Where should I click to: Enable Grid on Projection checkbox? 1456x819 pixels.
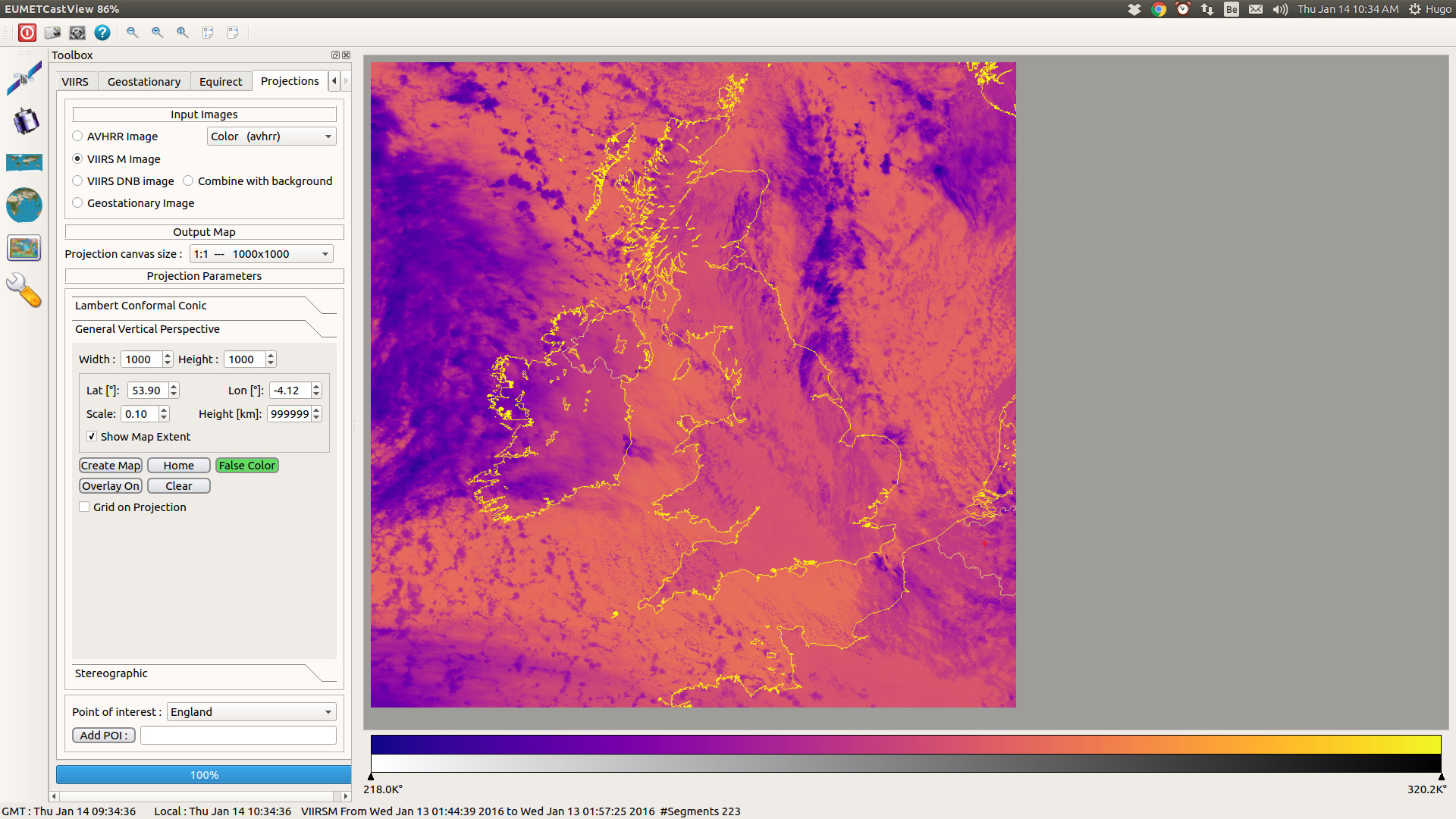coord(84,507)
